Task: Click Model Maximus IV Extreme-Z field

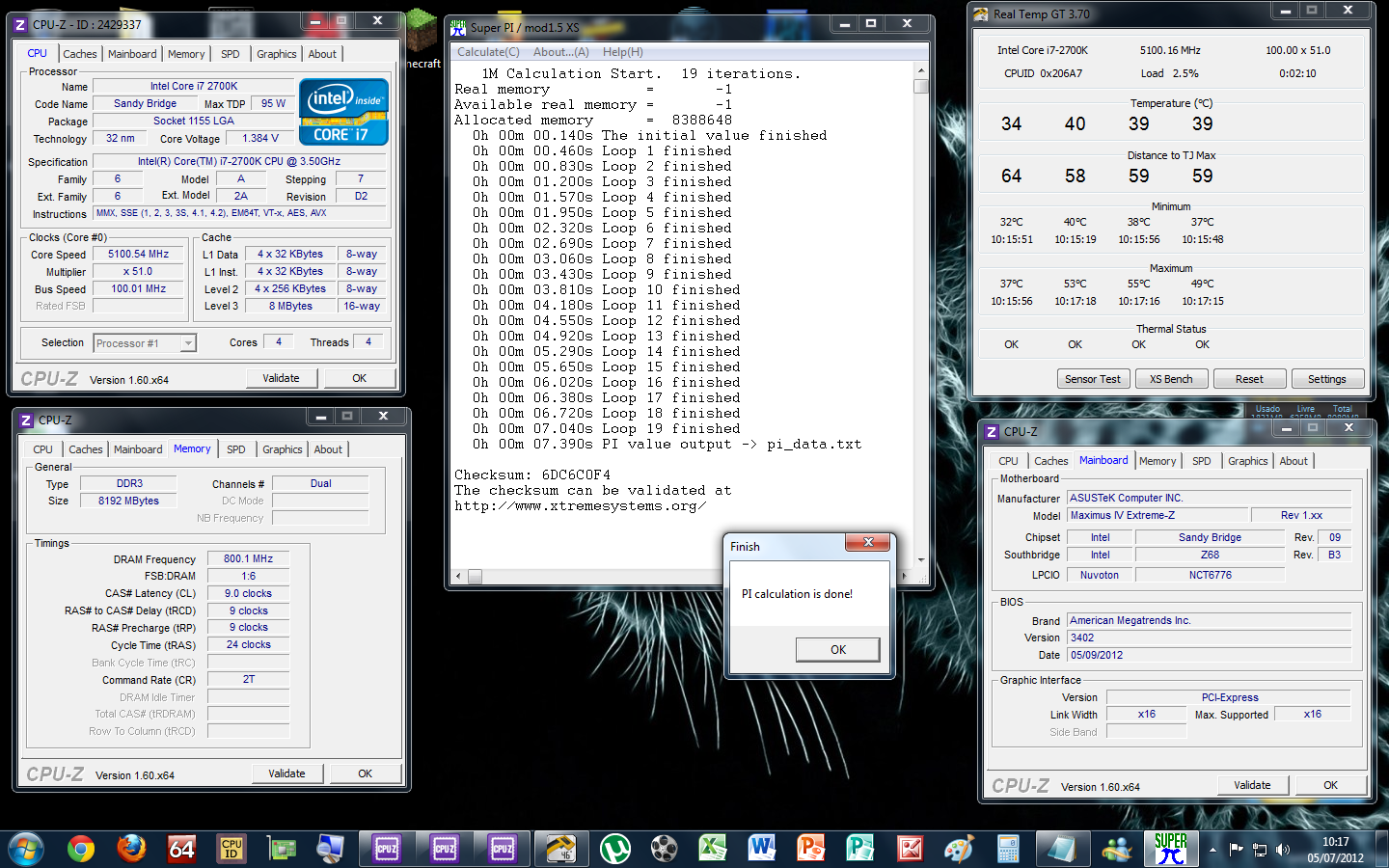Action: click(1158, 515)
